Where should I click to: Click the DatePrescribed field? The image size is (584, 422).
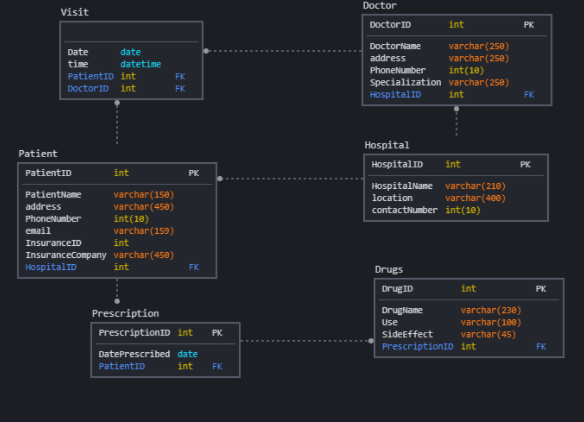134,354
